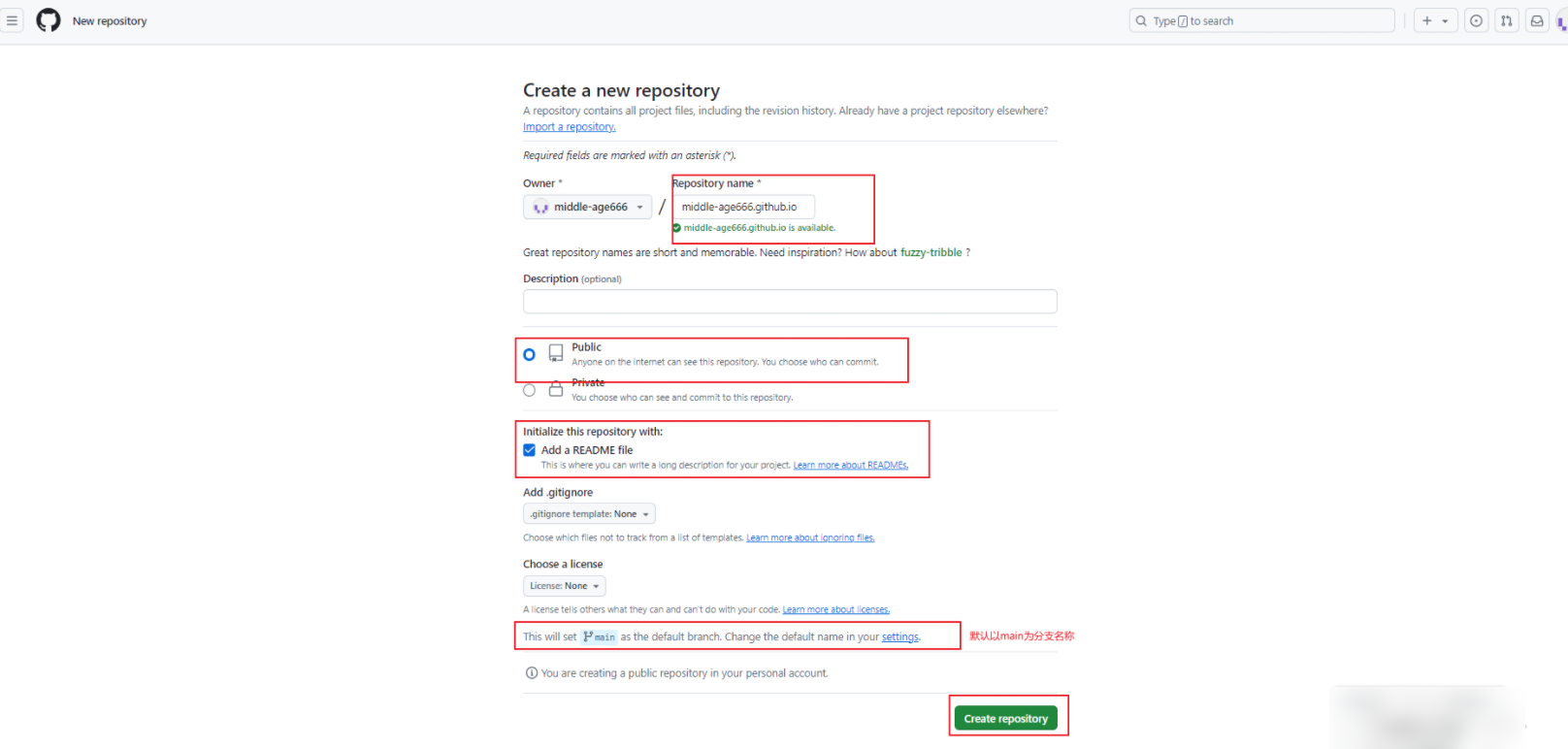Image resolution: width=1568 pixels, height=749 pixels.
Task: Click the GitHub logo
Action: coord(49,20)
